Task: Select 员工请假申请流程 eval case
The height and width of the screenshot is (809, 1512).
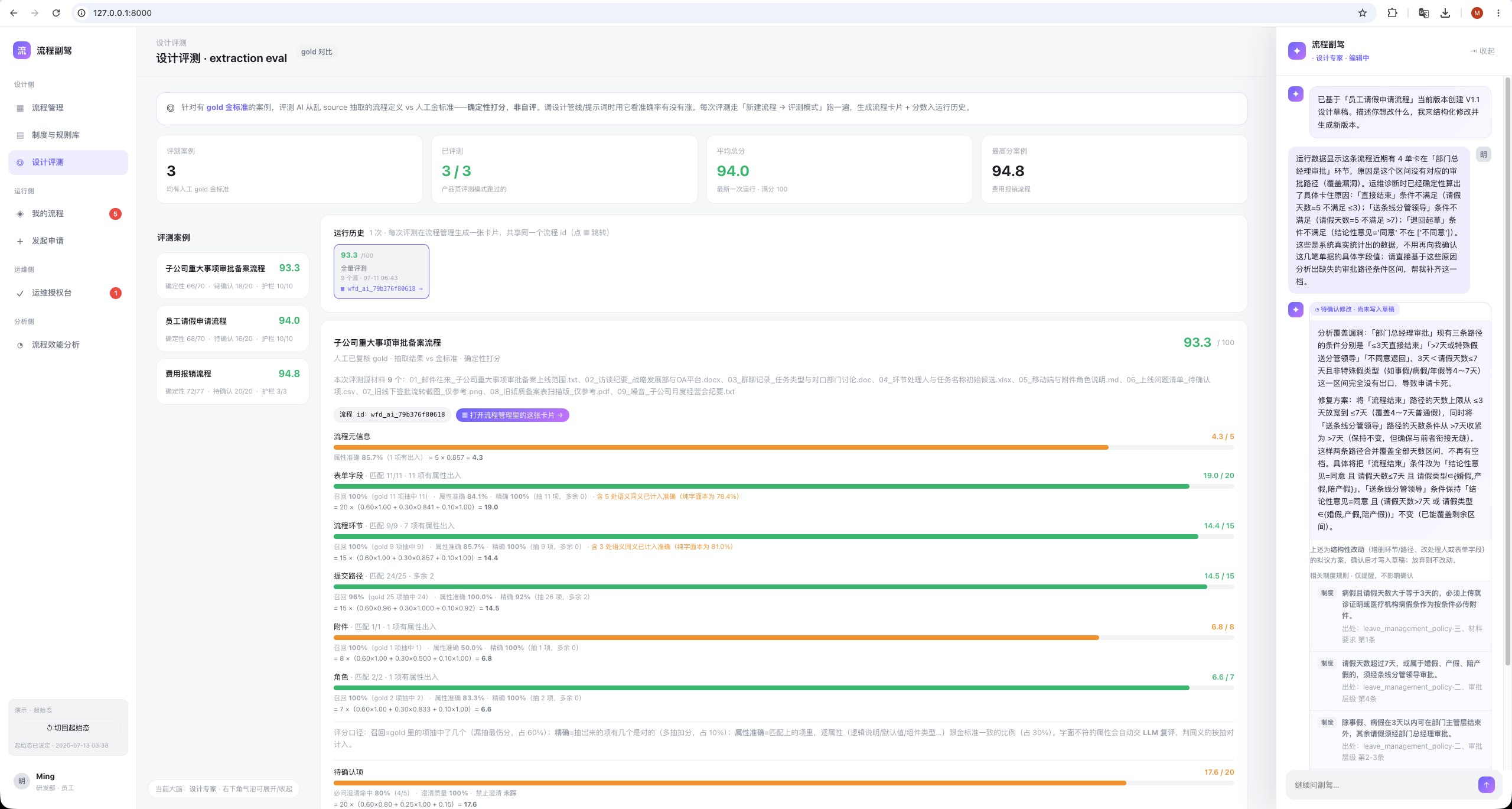Action: (x=233, y=329)
